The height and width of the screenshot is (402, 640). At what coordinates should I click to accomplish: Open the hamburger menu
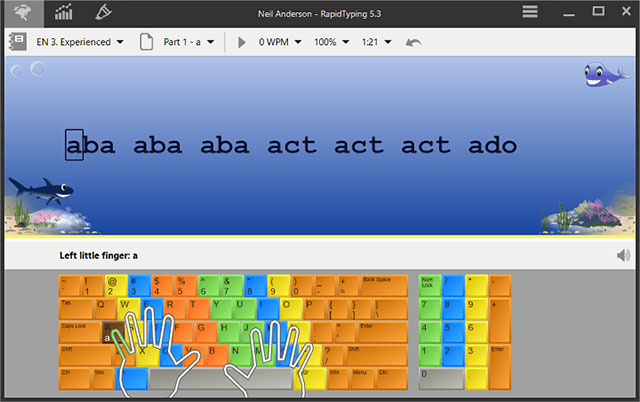click(529, 11)
